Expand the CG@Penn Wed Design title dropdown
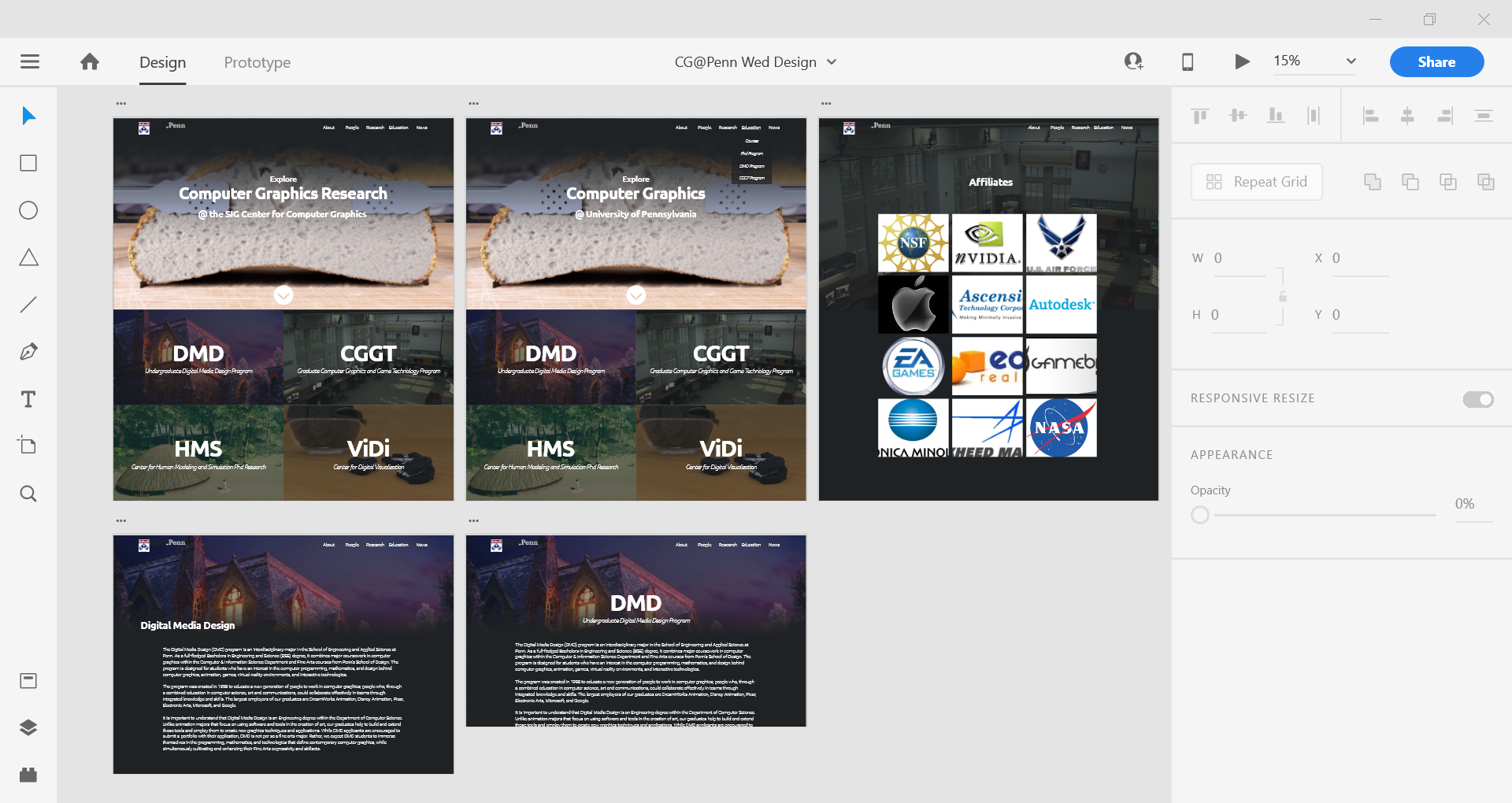1512x803 pixels. [832, 62]
